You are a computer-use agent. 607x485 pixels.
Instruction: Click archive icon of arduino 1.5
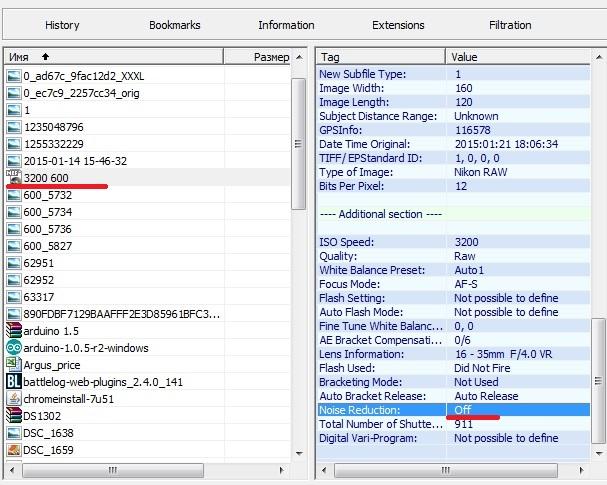coord(14,331)
